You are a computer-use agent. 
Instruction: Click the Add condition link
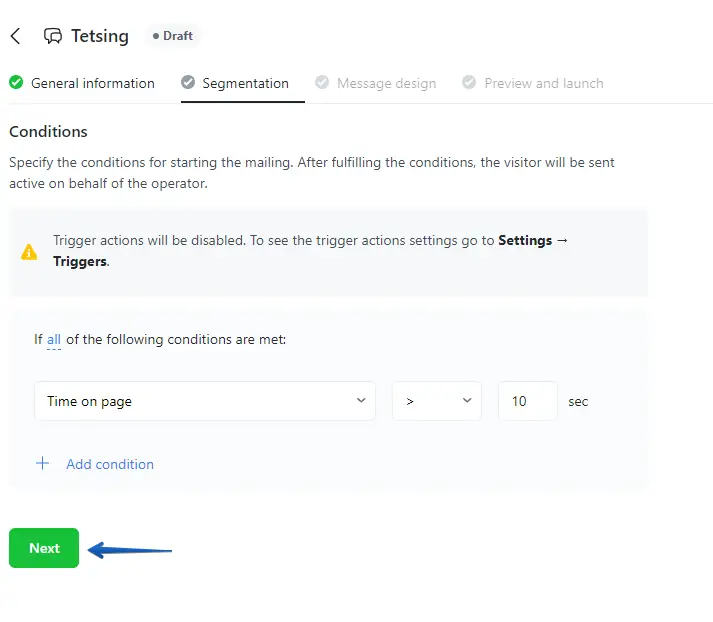point(110,464)
